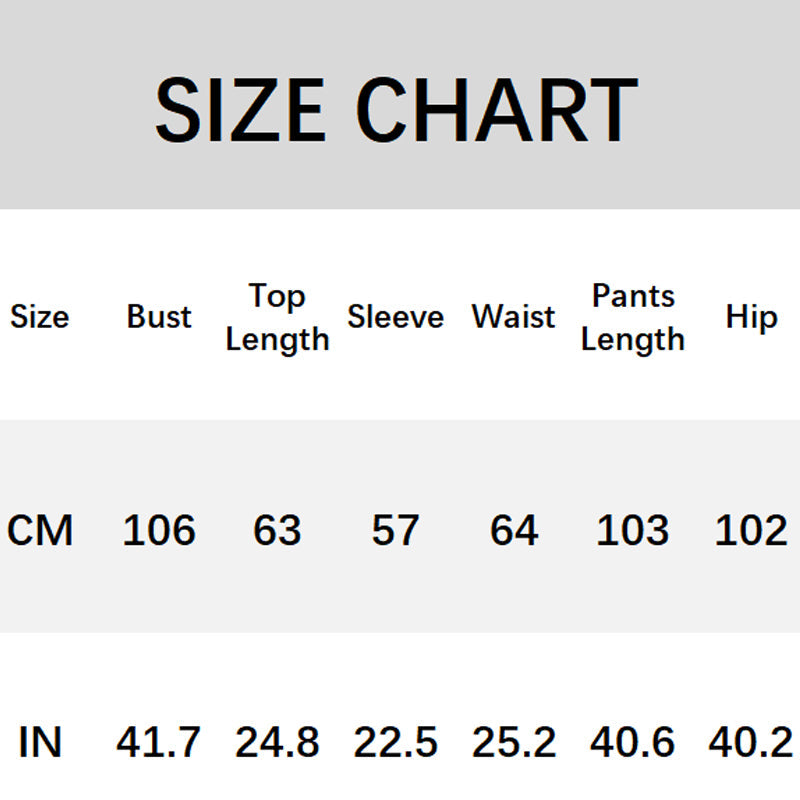Click the bust inches value 41.7
The width and height of the screenshot is (800, 800).
159,742
